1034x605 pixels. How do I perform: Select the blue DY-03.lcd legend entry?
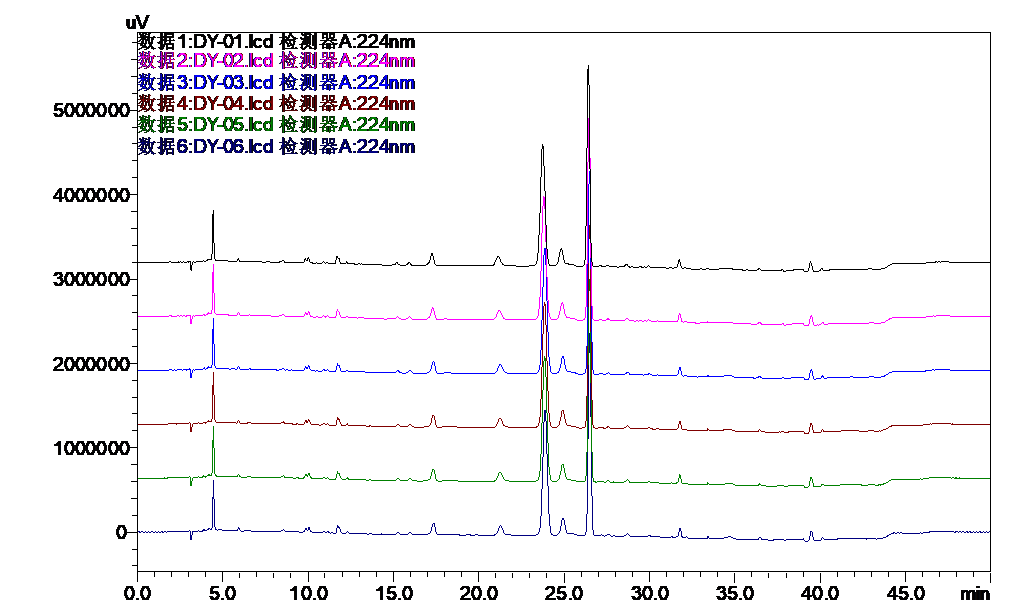[x=276, y=82]
